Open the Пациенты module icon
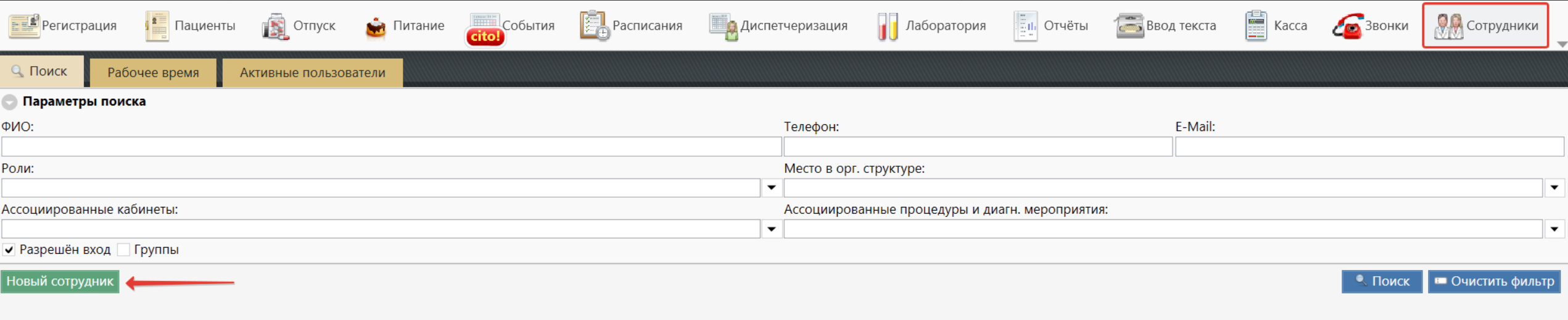1568x320 pixels. point(157,26)
